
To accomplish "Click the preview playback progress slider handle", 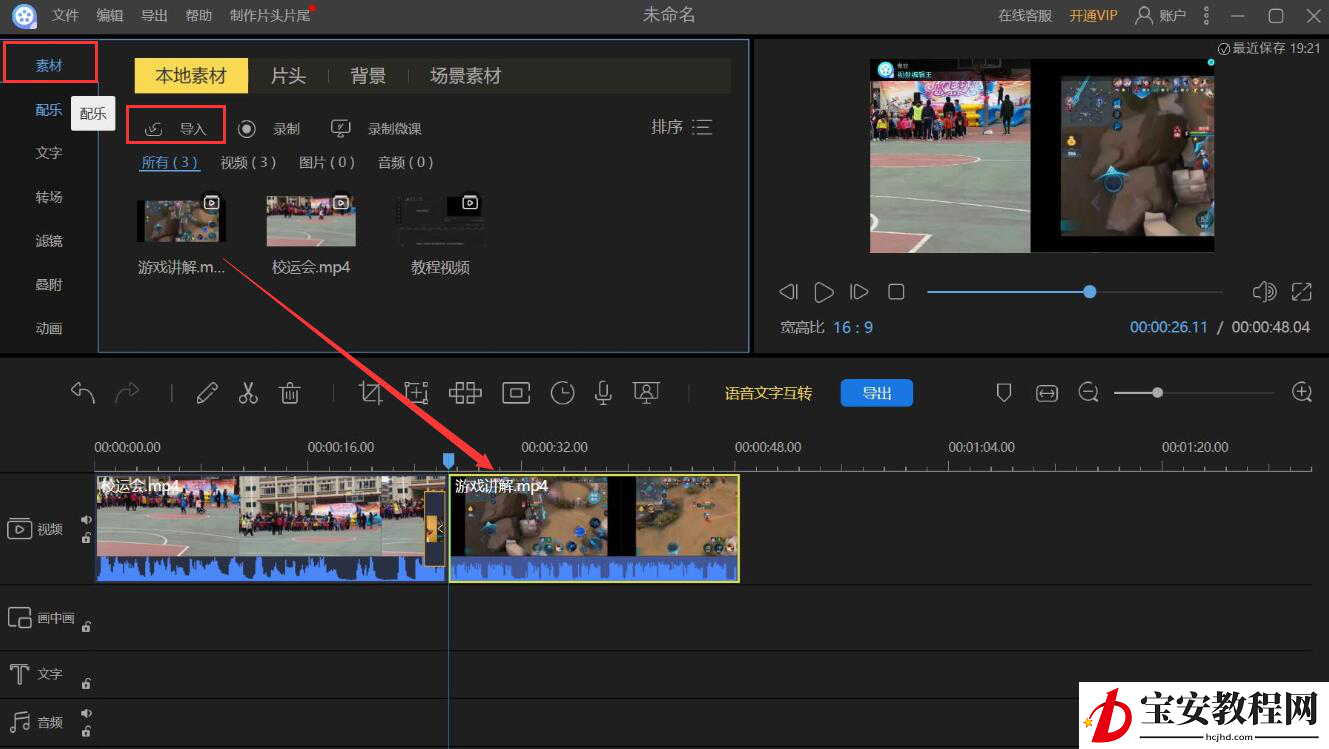I will [1090, 291].
